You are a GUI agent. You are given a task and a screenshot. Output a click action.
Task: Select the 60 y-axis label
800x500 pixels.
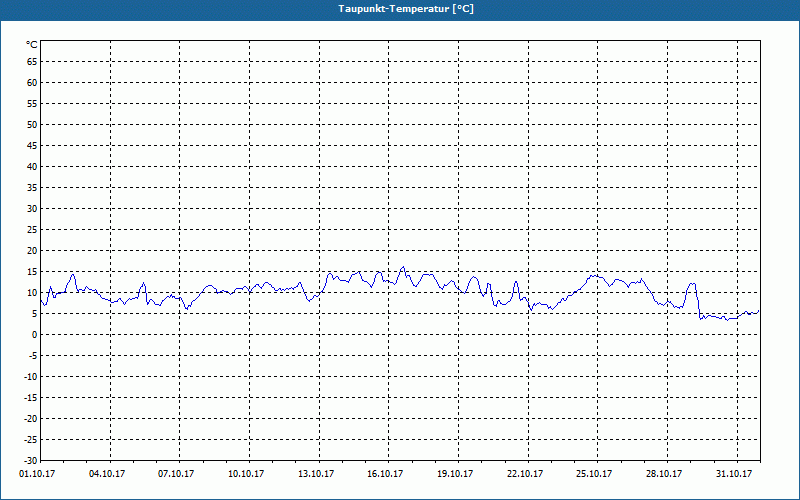(32, 83)
